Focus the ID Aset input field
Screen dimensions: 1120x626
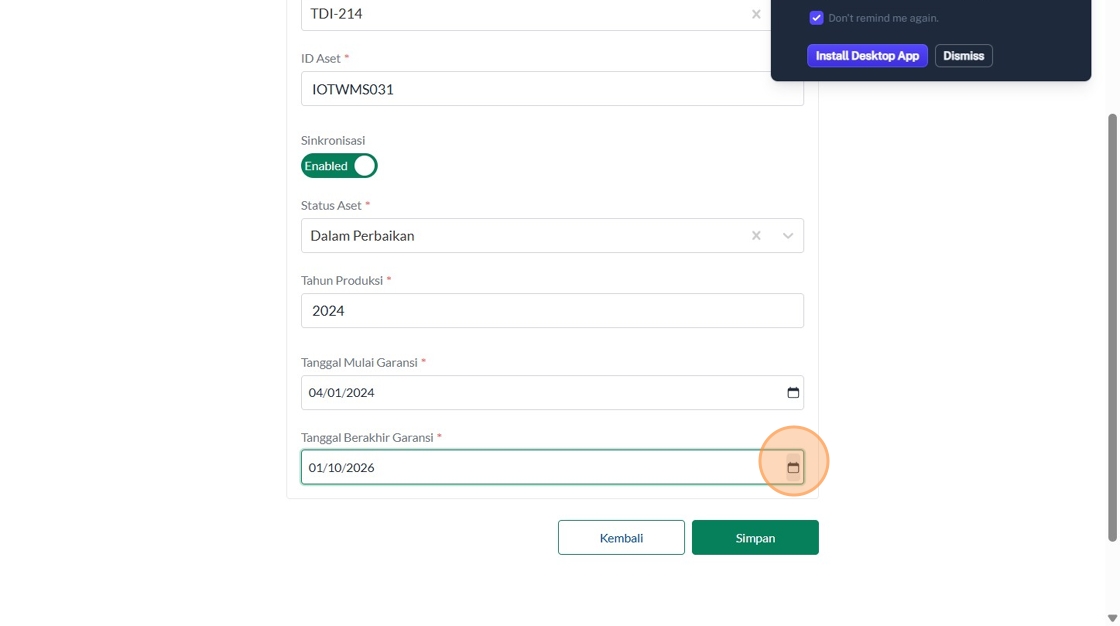[x=552, y=89]
